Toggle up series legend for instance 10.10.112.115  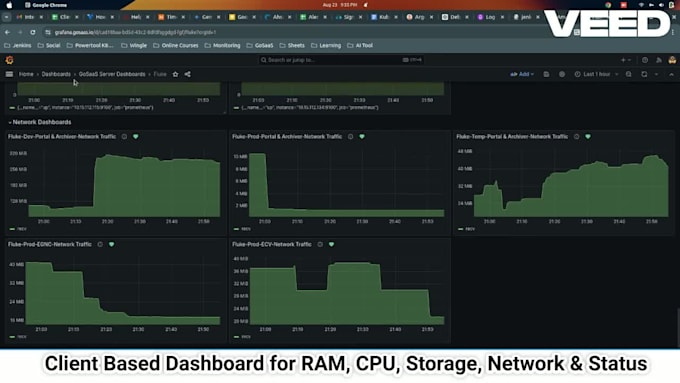tap(85, 108)
